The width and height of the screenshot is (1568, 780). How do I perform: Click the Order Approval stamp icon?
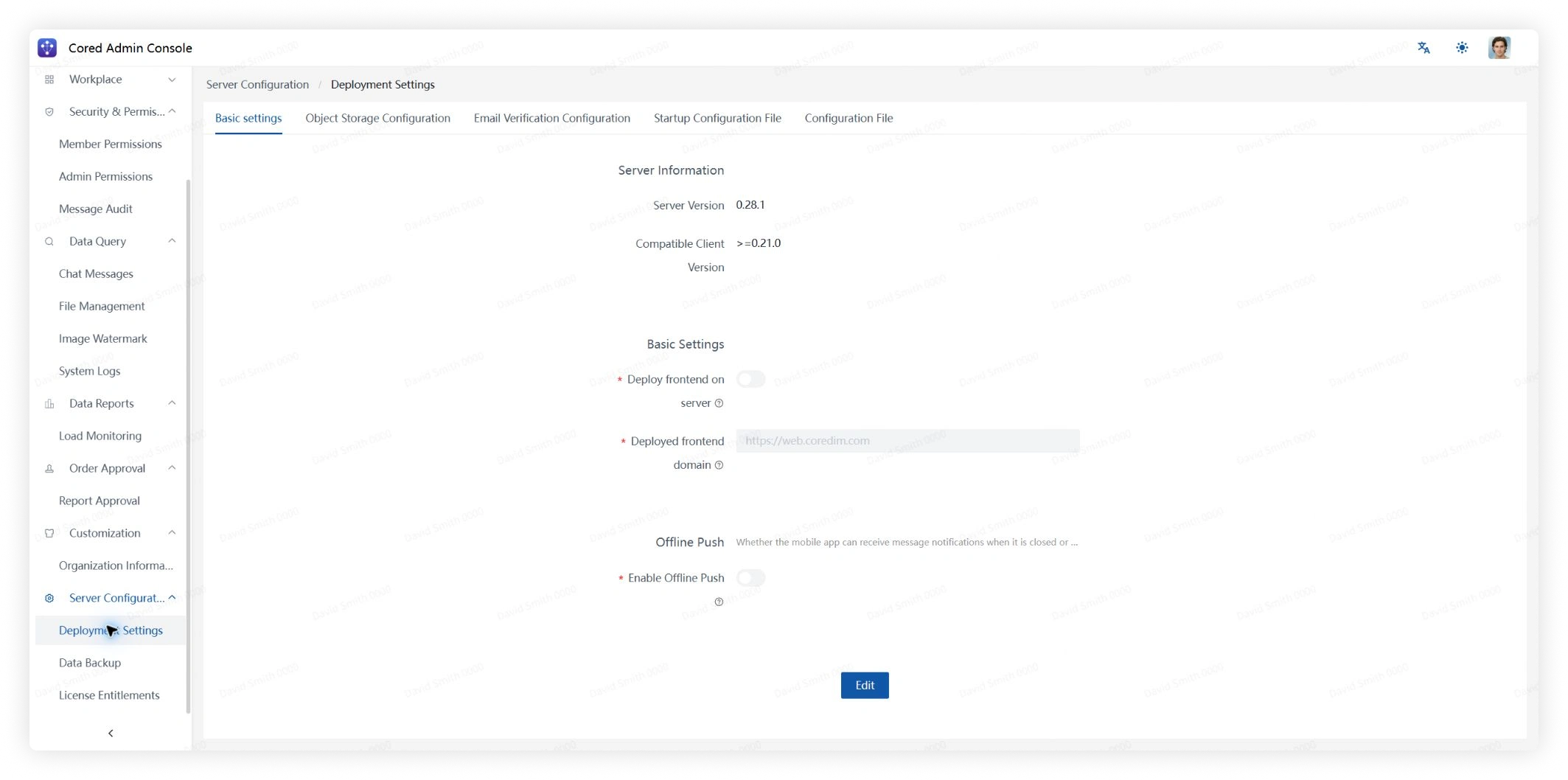point(49,469)
